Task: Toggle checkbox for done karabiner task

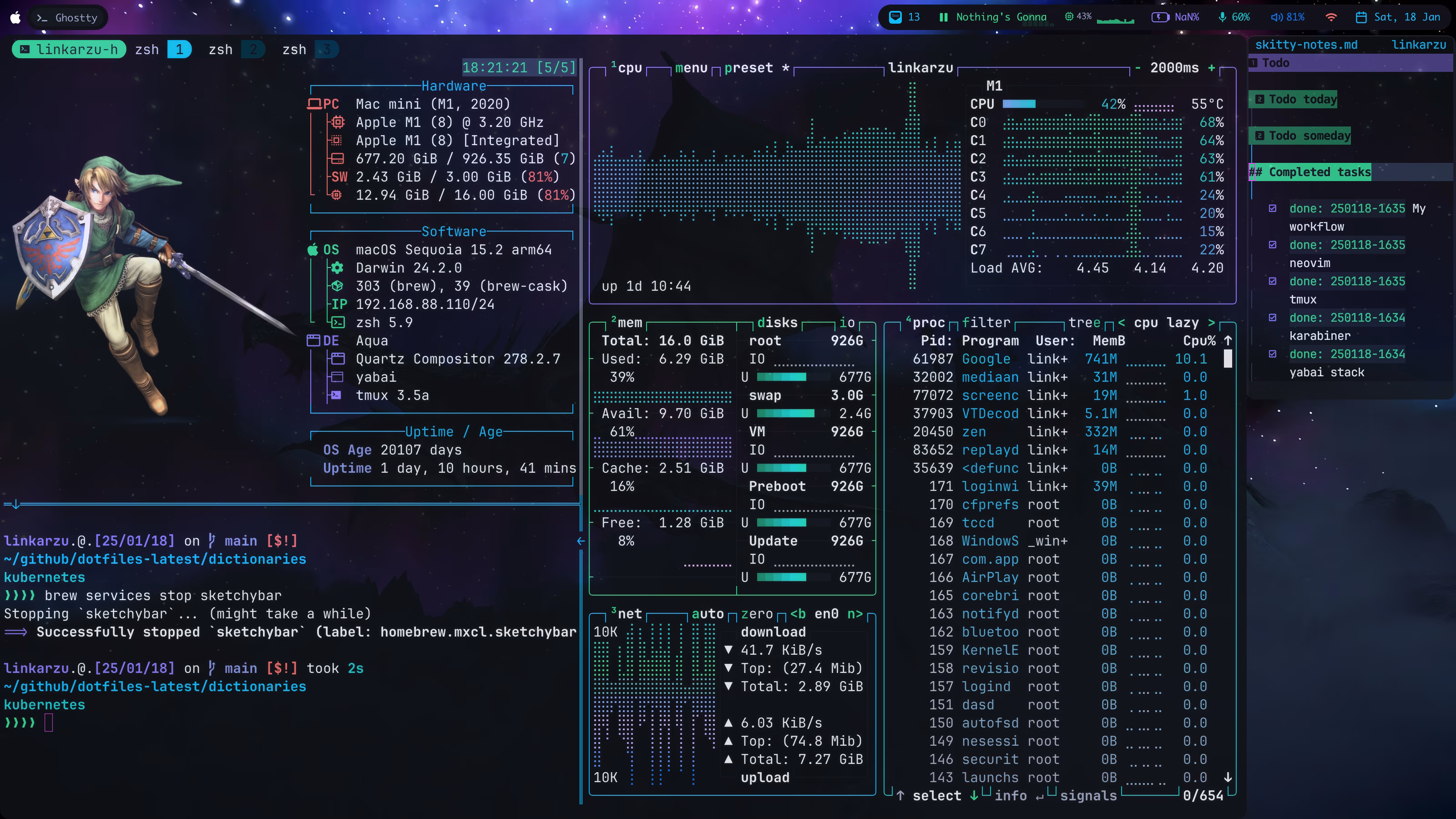Action: (1272, 317)
